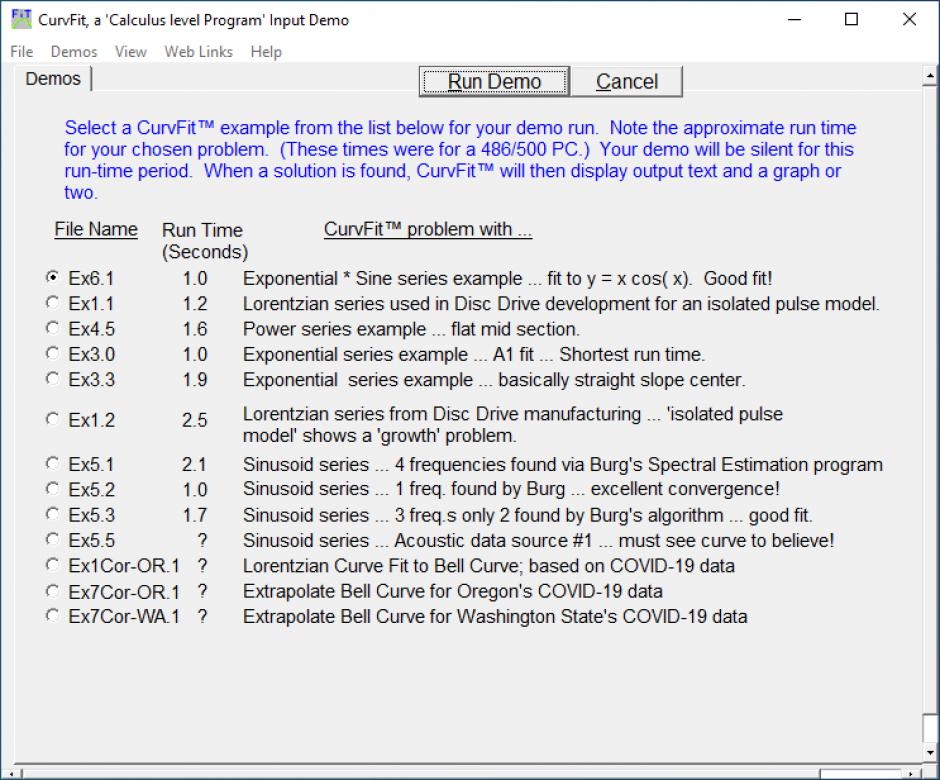Image resolution: width=940 pixels, height=780 pixels.
Task: Maximize the CurvFit window
Action: coord(851,19)
